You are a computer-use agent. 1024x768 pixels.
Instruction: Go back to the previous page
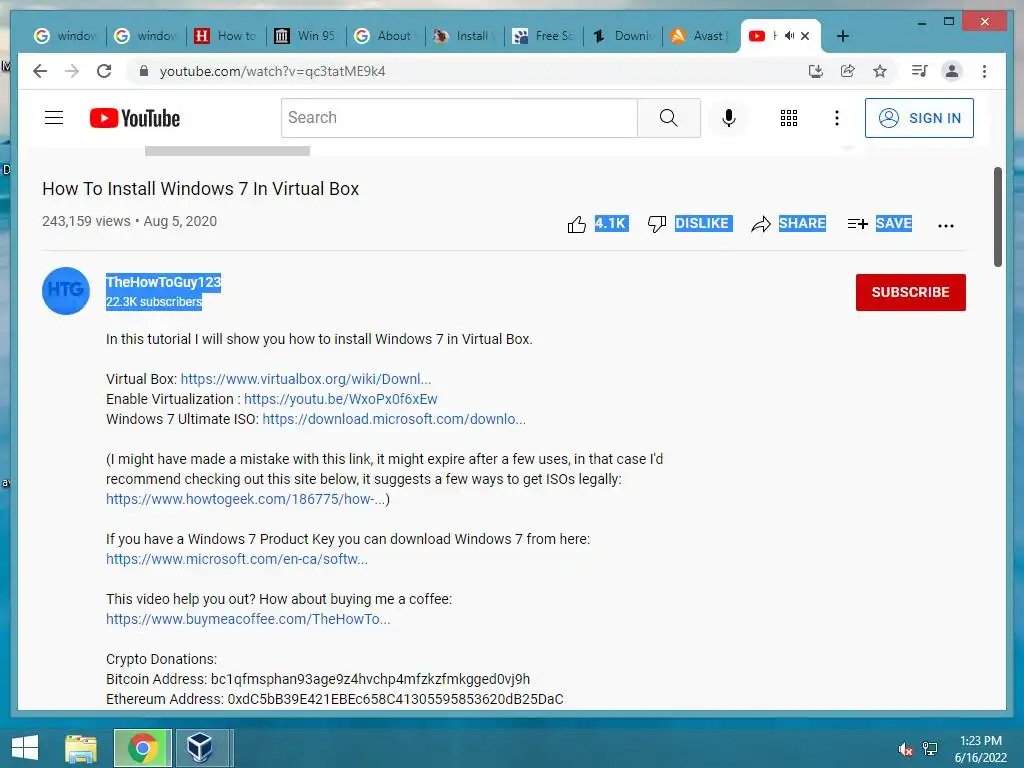tap(40, 71)
